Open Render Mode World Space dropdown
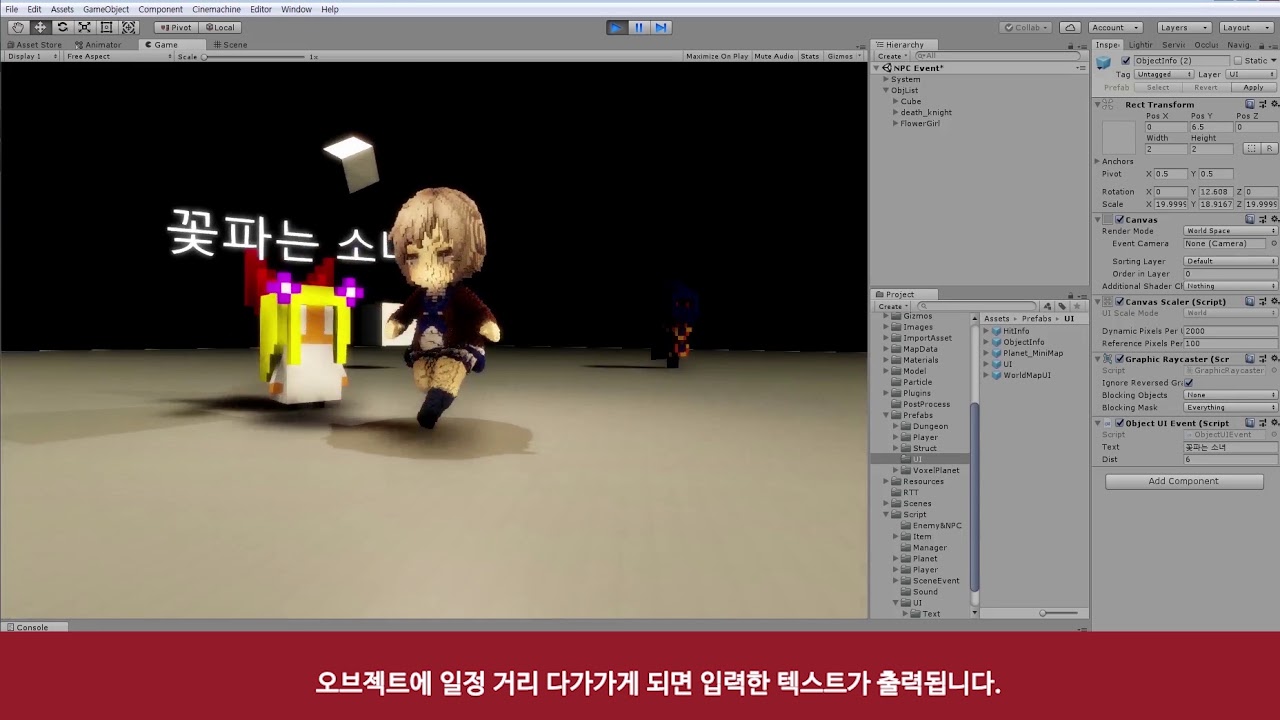The width and height of the screenshot is (1280, 720). coord(1231,231)
